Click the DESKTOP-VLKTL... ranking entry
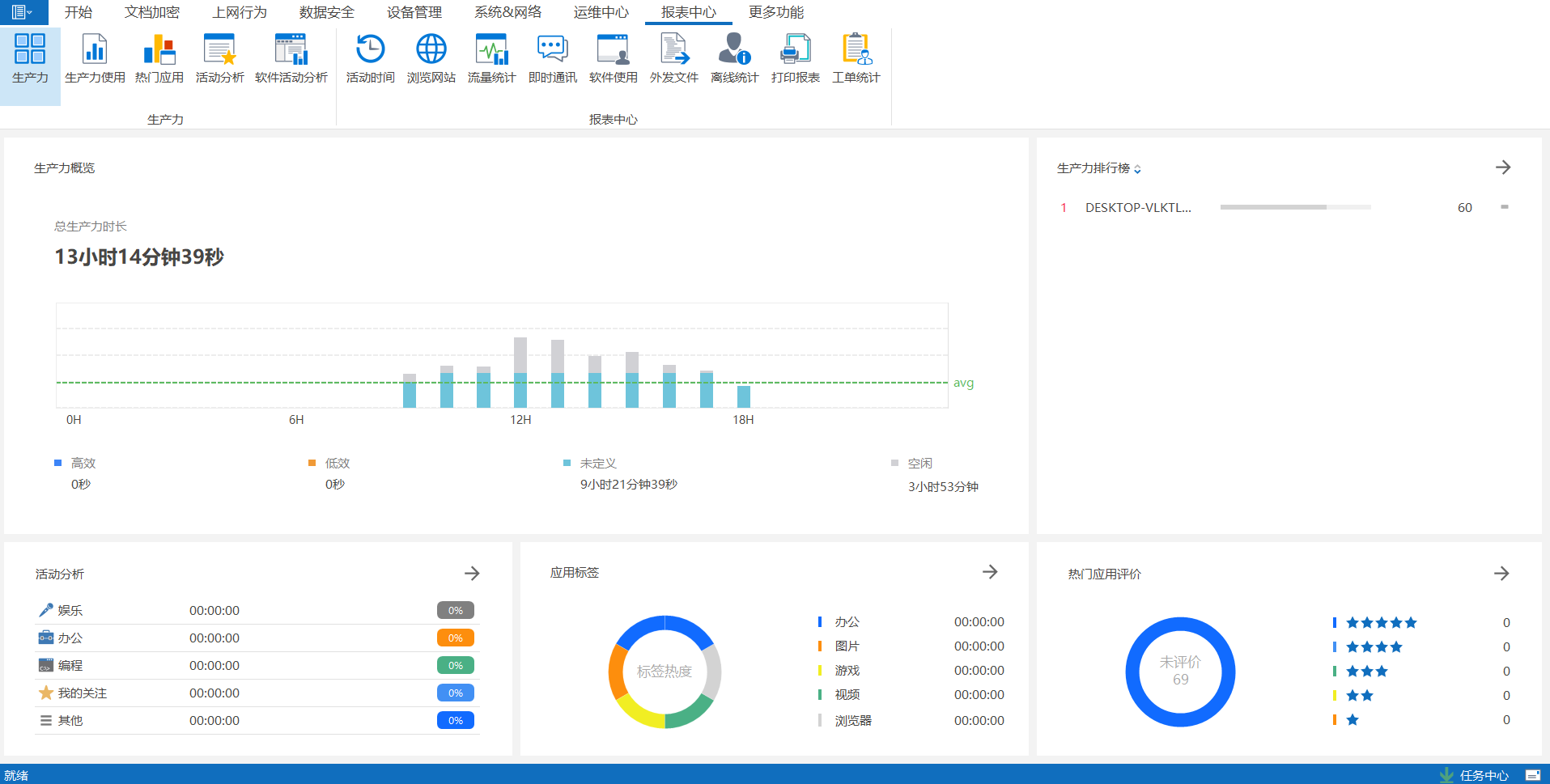This screenshot has width=1550, height=784. [1137, 208]
